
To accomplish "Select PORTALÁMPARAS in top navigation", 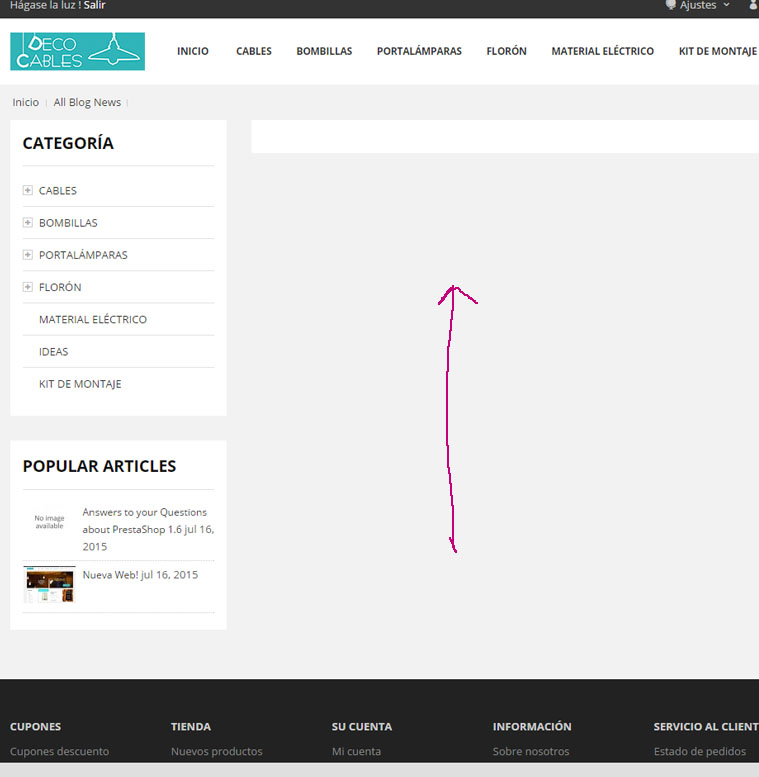I will [x=419, y=51].
